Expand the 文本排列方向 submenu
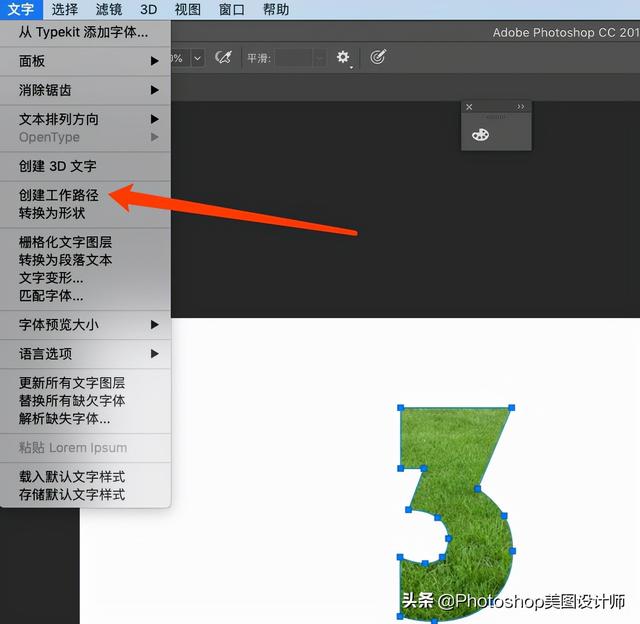 click(85, 119)
